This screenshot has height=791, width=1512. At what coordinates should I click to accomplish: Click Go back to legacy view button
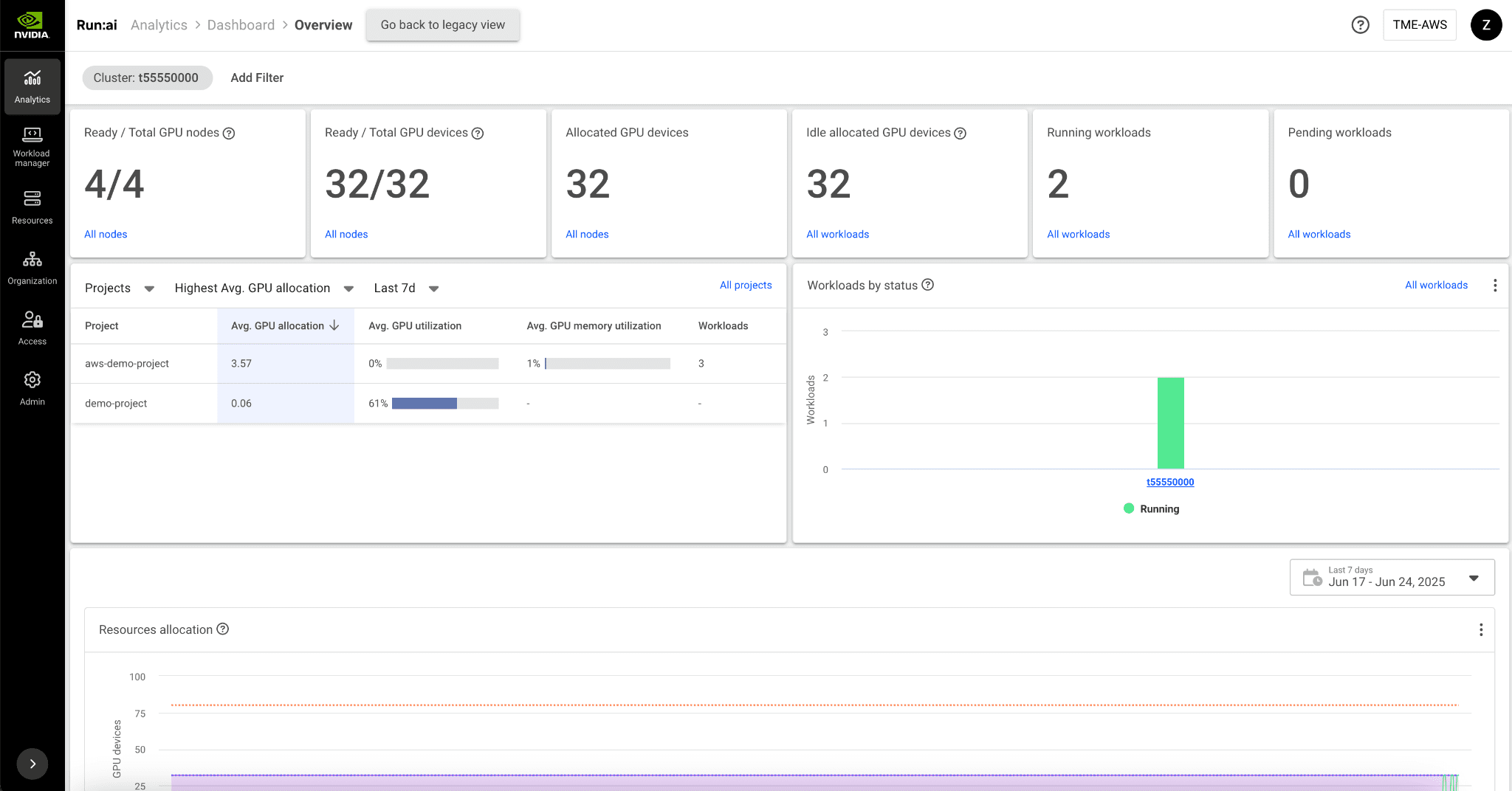click(x=442, y=25)
